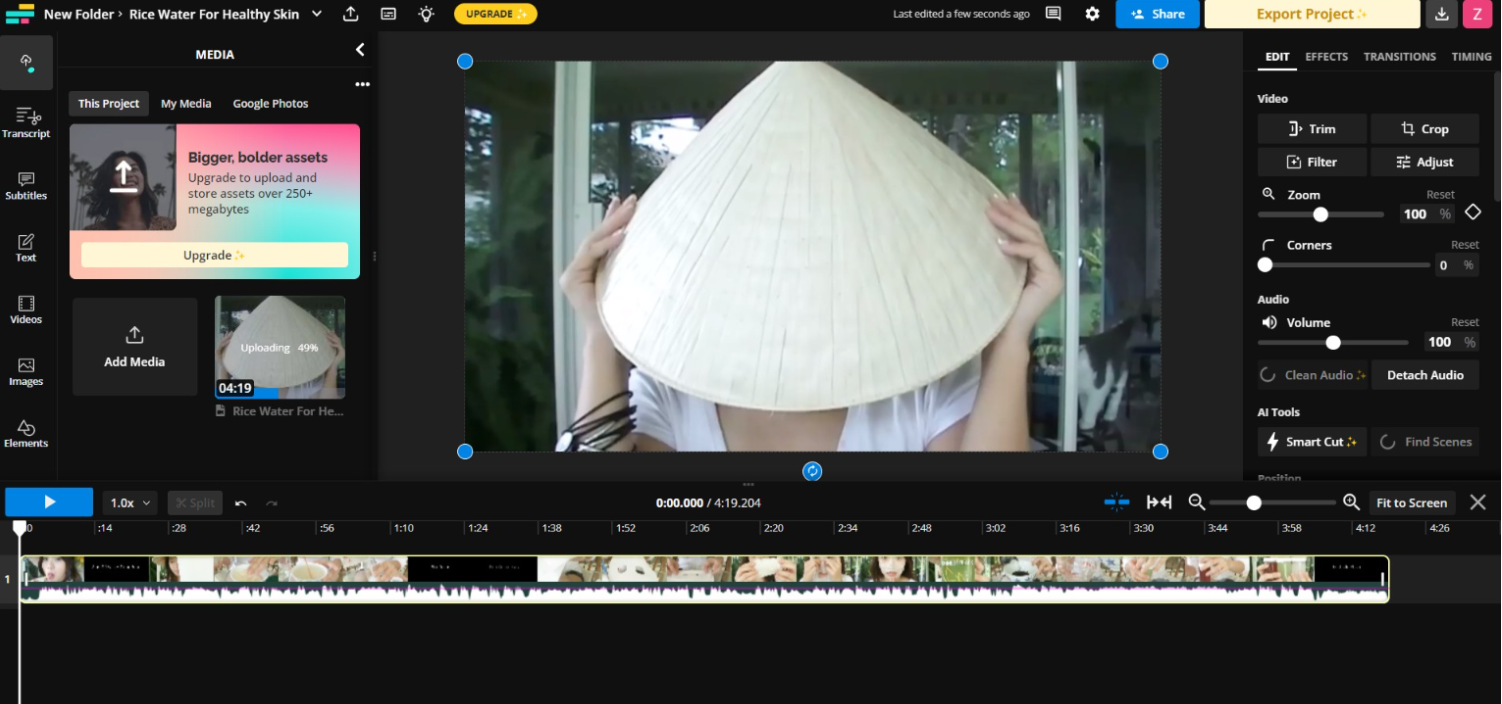Open the project title dropdown arrow
Screen dimensions: 1502x704
[x=317, y=14]
